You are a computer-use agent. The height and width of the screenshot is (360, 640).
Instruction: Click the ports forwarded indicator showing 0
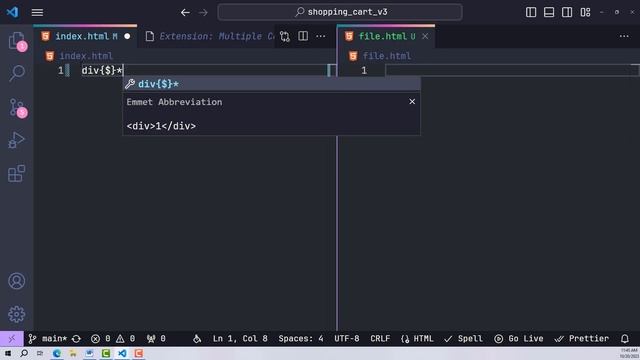point(156,338)
